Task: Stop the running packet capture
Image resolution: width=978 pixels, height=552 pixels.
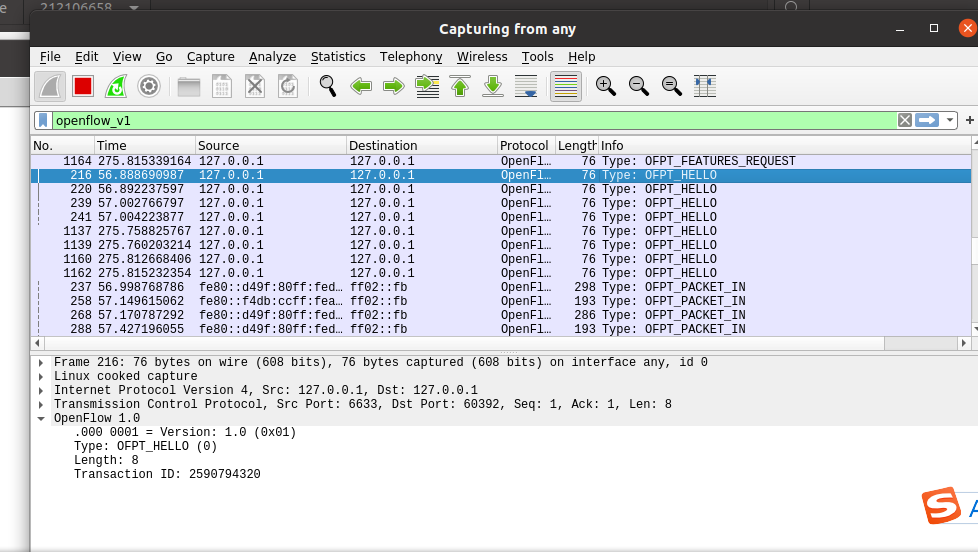Action: click(x=83, y=86)
